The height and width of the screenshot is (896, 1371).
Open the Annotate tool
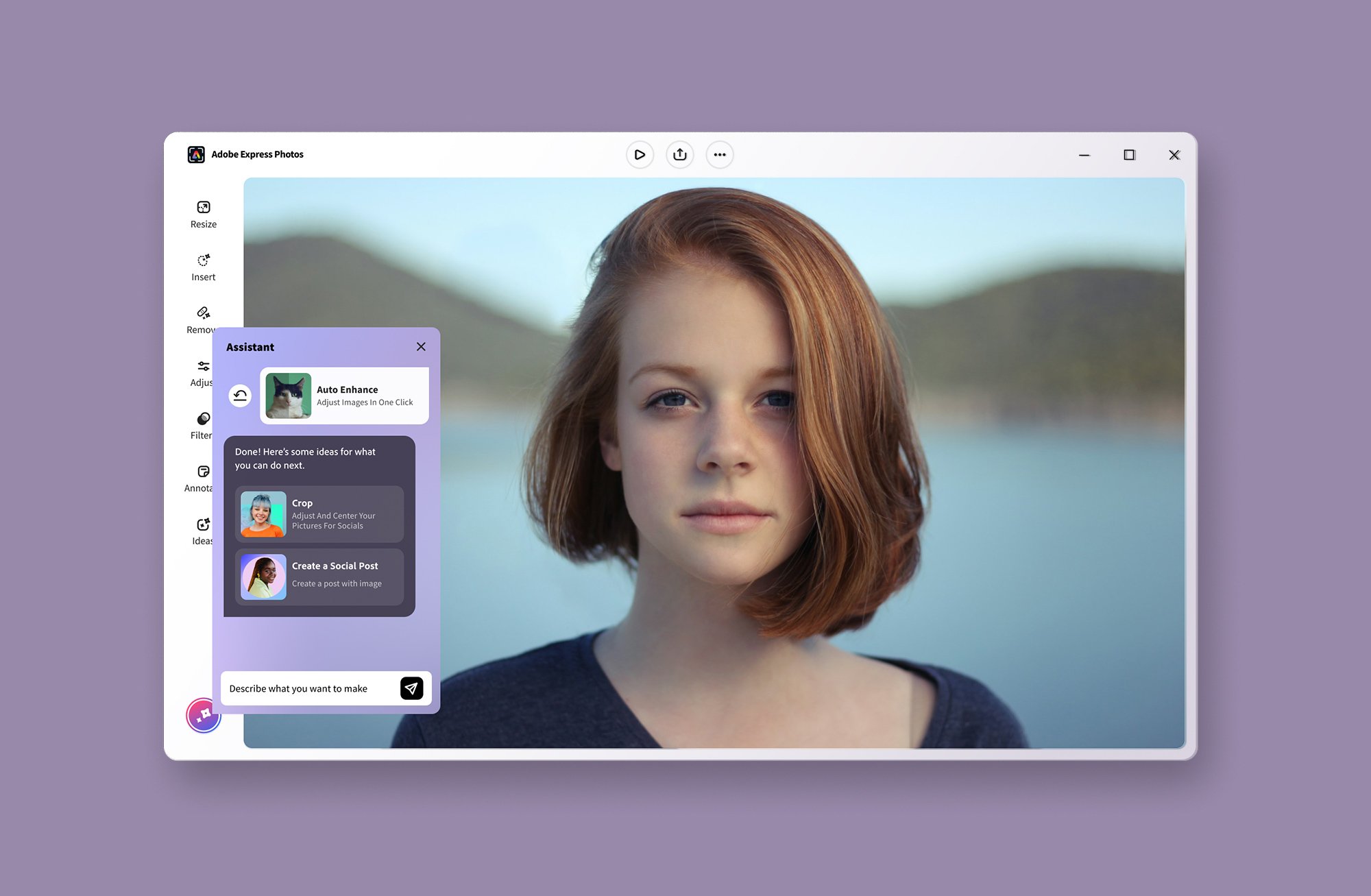203,472
